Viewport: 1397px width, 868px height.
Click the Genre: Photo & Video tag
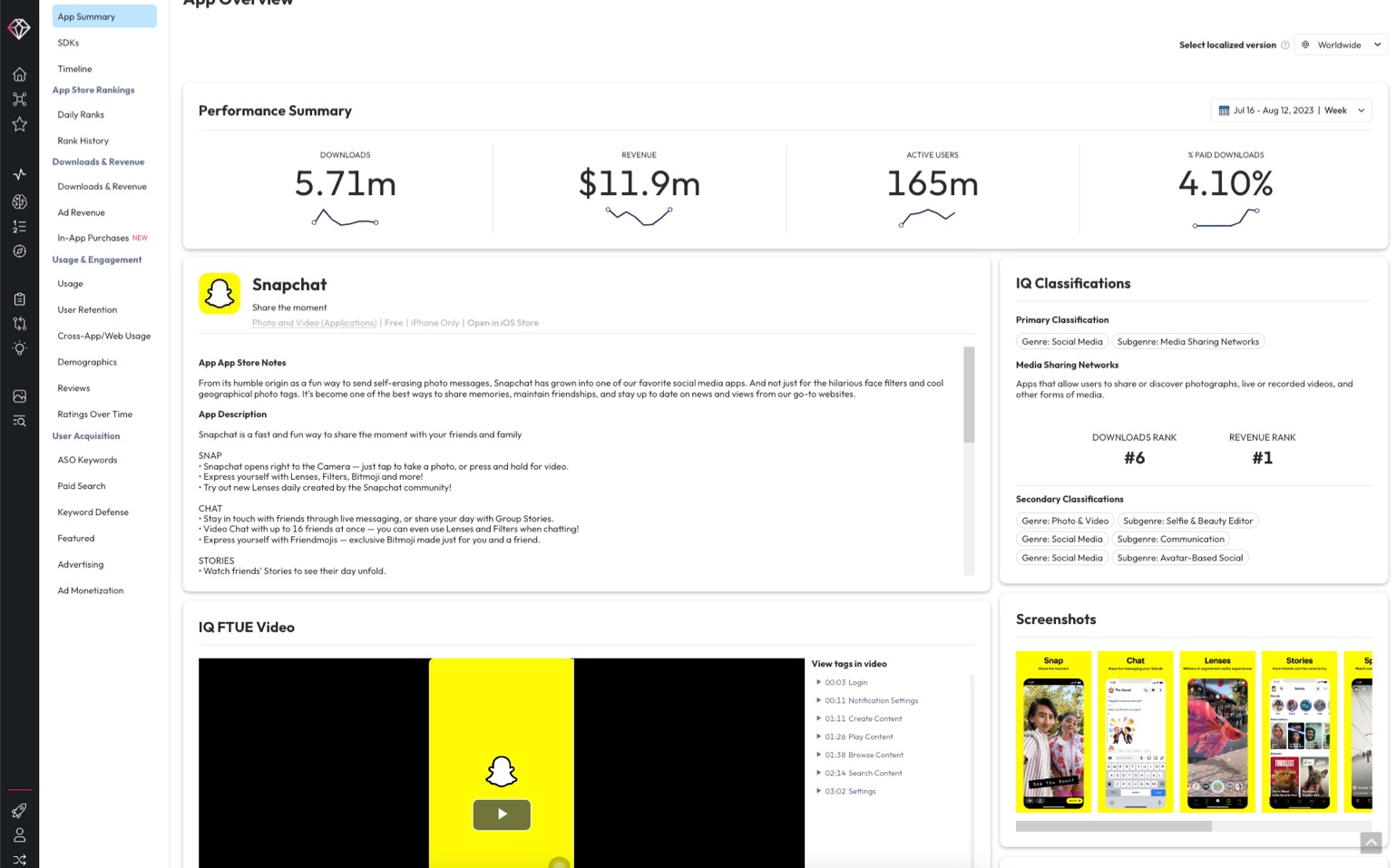point(1065,521)
